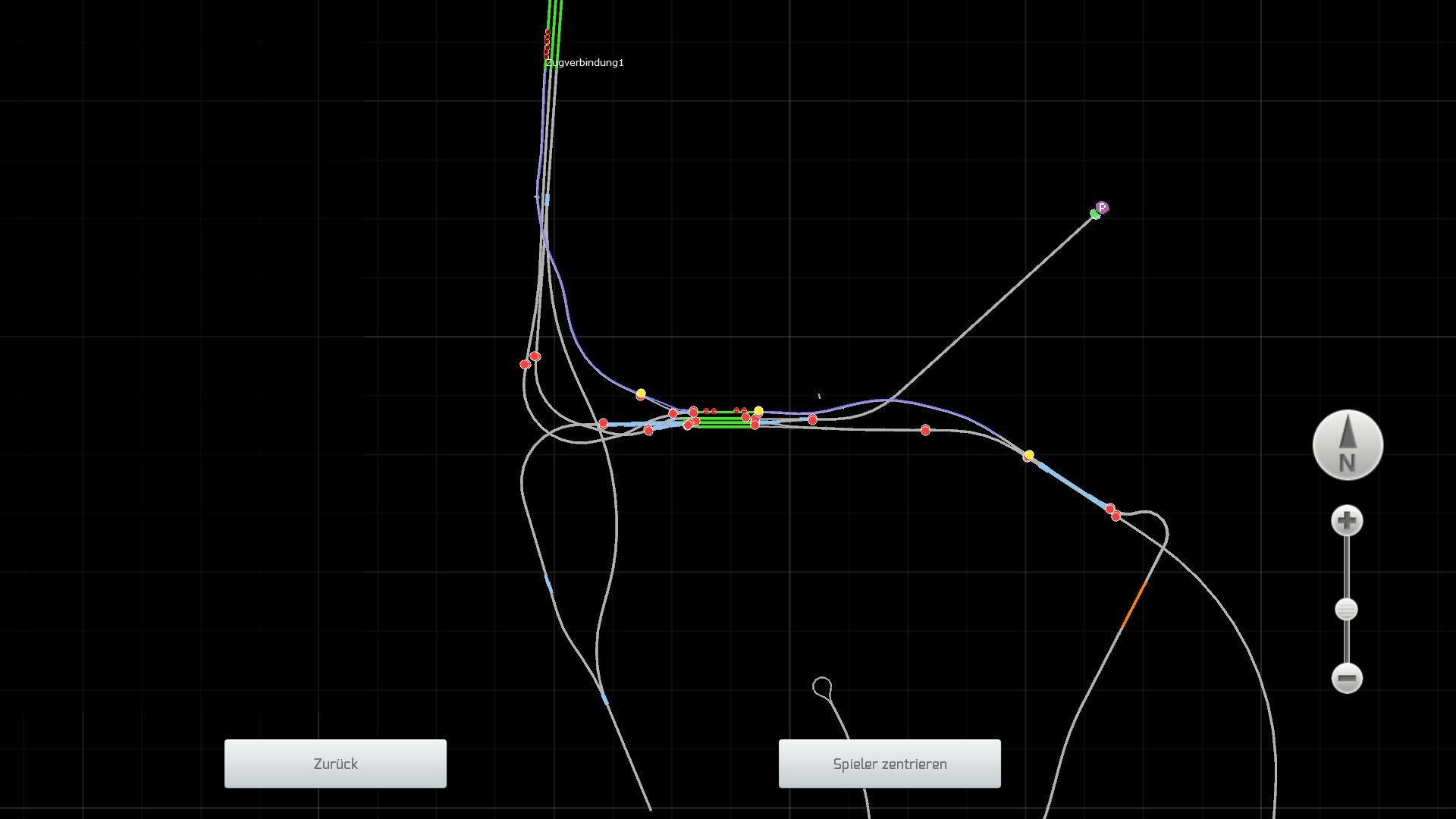The width and height of the screenshot is (1456, 819).
Task: Click the north compass icon
Action: (1348, 445)
